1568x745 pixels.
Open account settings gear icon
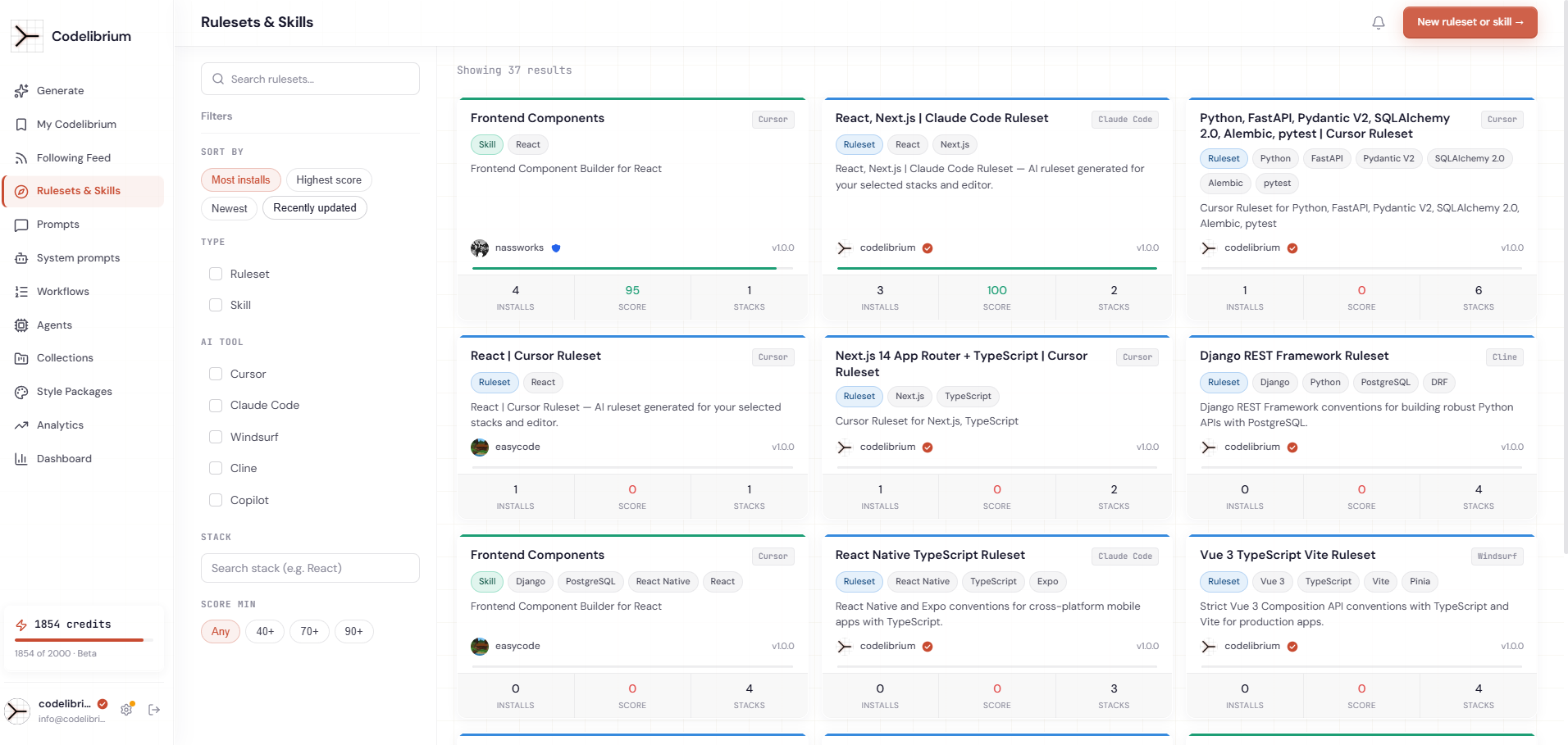pyautogui.click(x=126, y=710)
